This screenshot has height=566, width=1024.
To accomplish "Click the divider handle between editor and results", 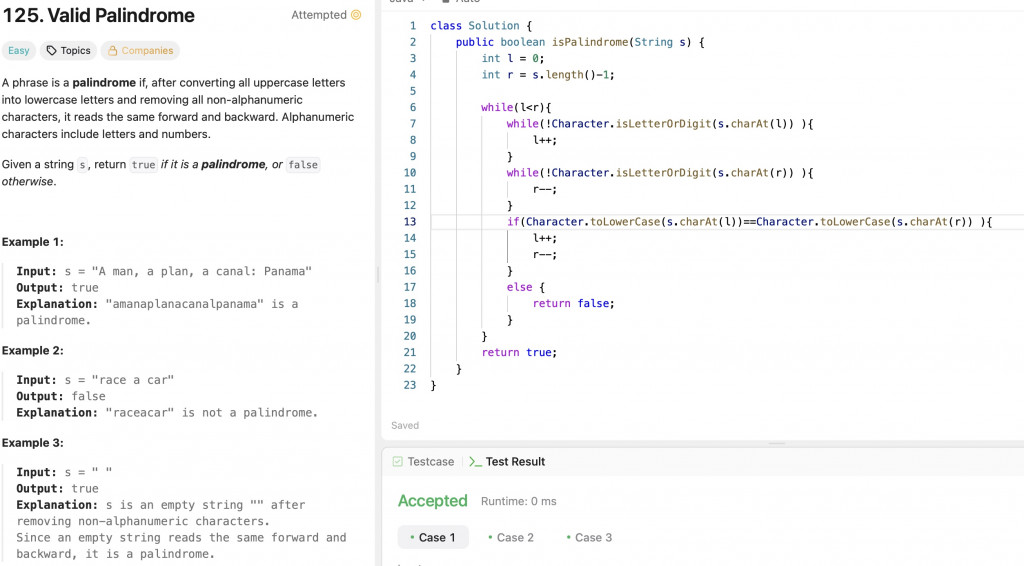I will [x=777, y=443].
